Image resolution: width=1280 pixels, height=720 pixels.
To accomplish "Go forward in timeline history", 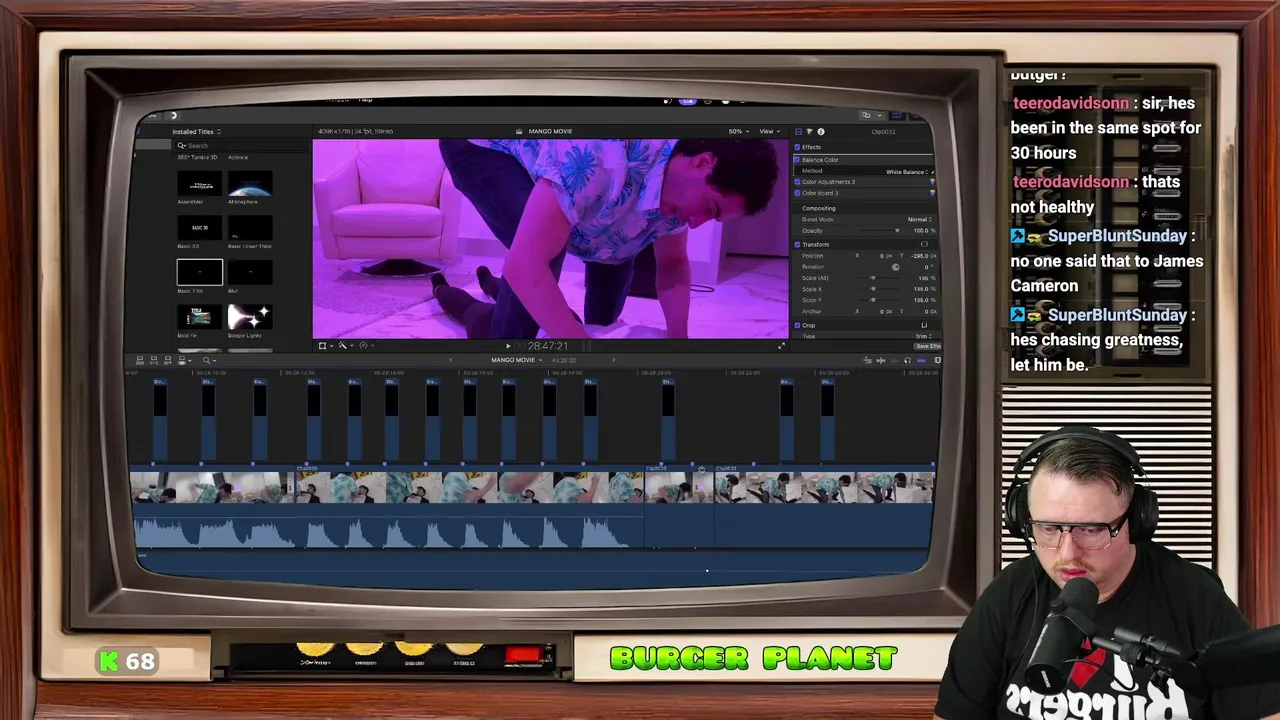I will (613, 360).
